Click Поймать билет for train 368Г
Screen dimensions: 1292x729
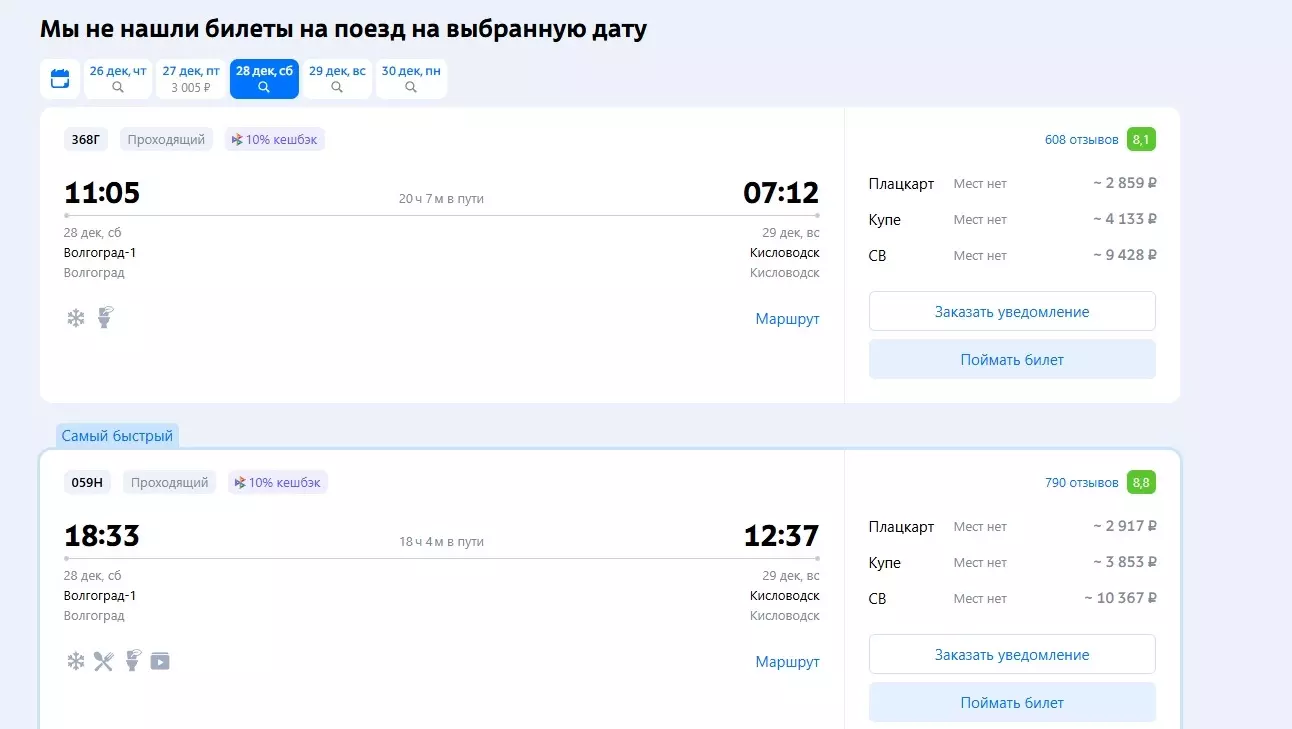click(1012, 359)
